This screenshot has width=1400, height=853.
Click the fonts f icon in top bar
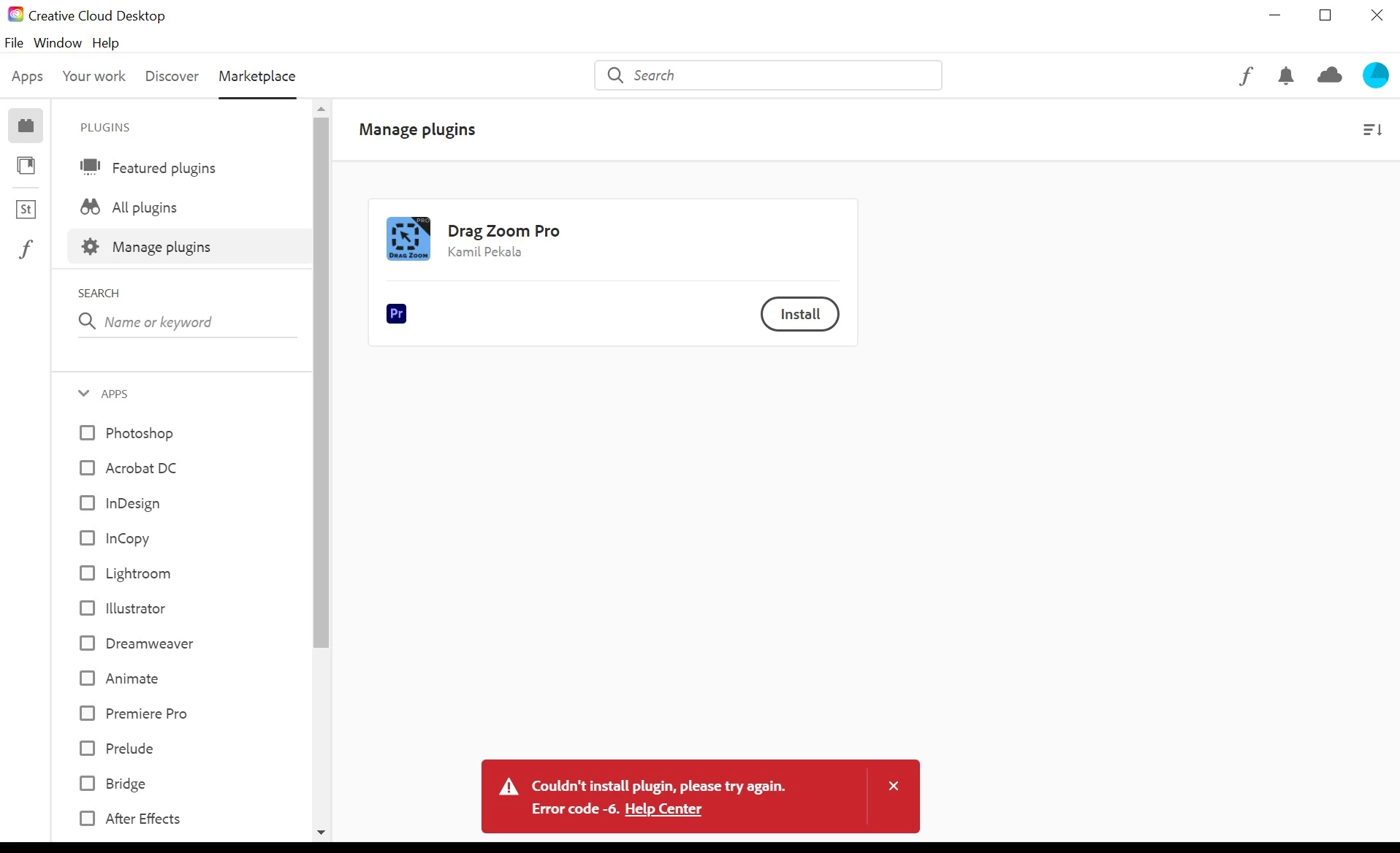coord(1246,75)
